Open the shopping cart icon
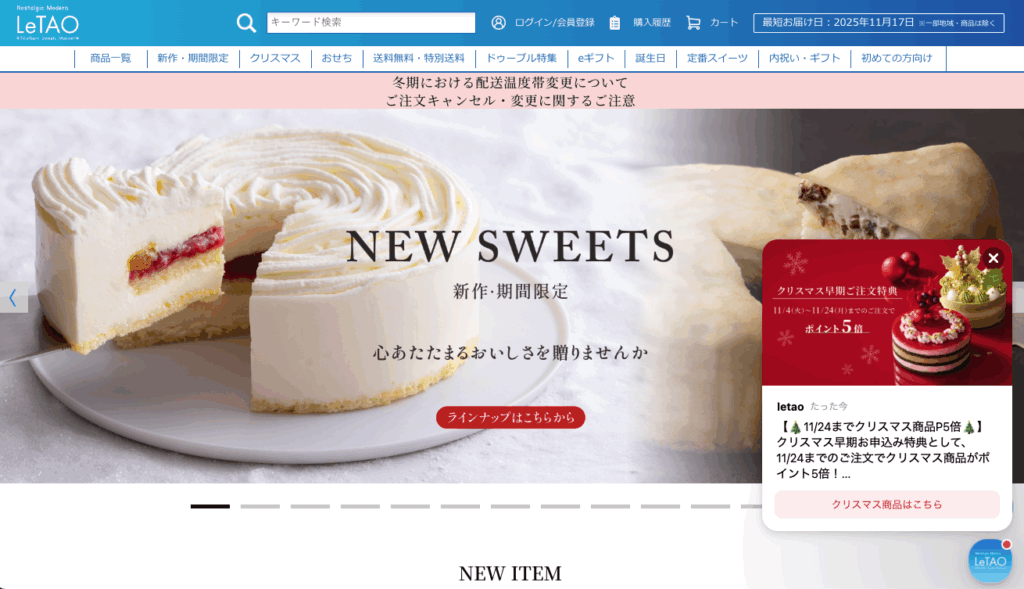The height and width of the screenshot is (589, 1024). pyautogui.click(x=693, y=23)
